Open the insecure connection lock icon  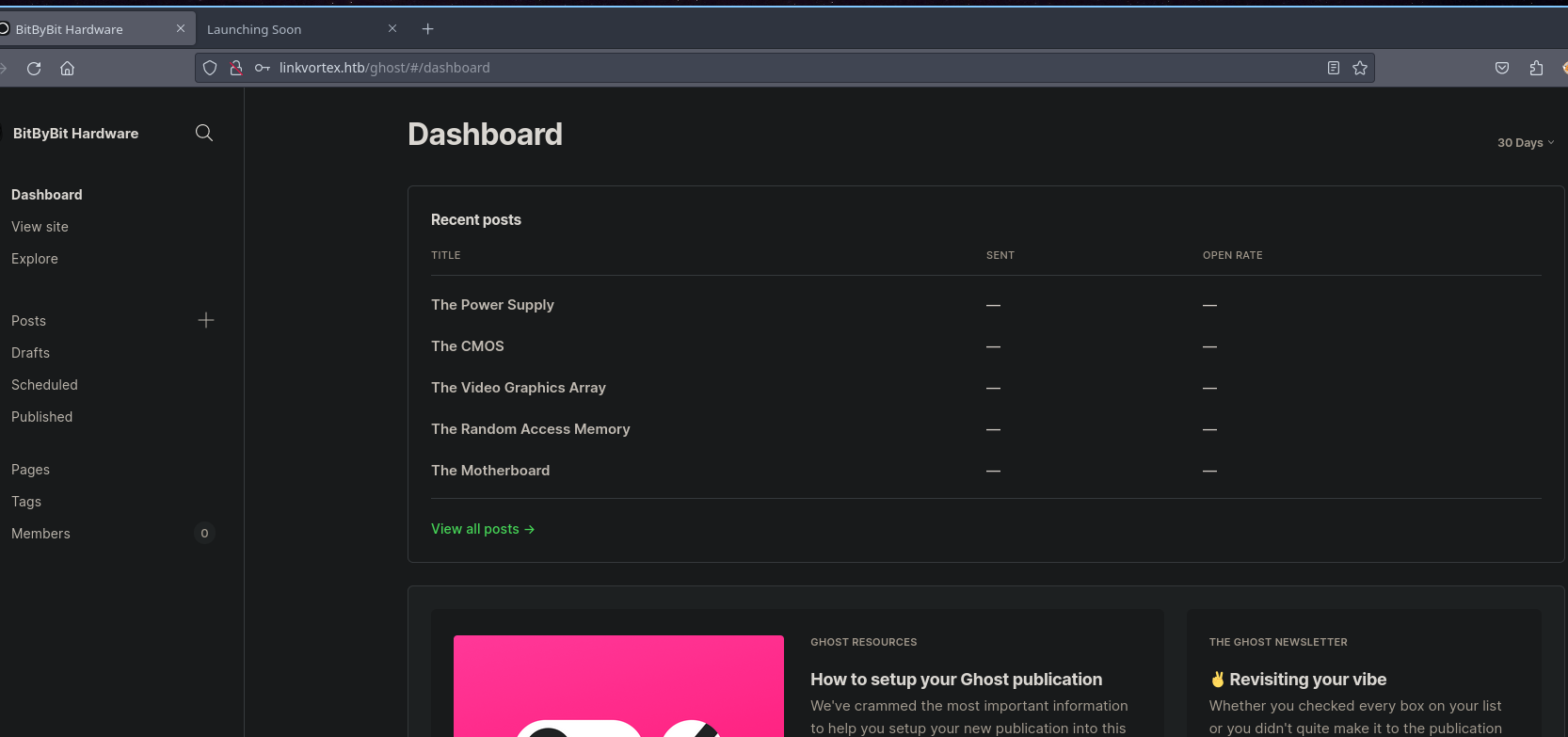tap(236, 68)
